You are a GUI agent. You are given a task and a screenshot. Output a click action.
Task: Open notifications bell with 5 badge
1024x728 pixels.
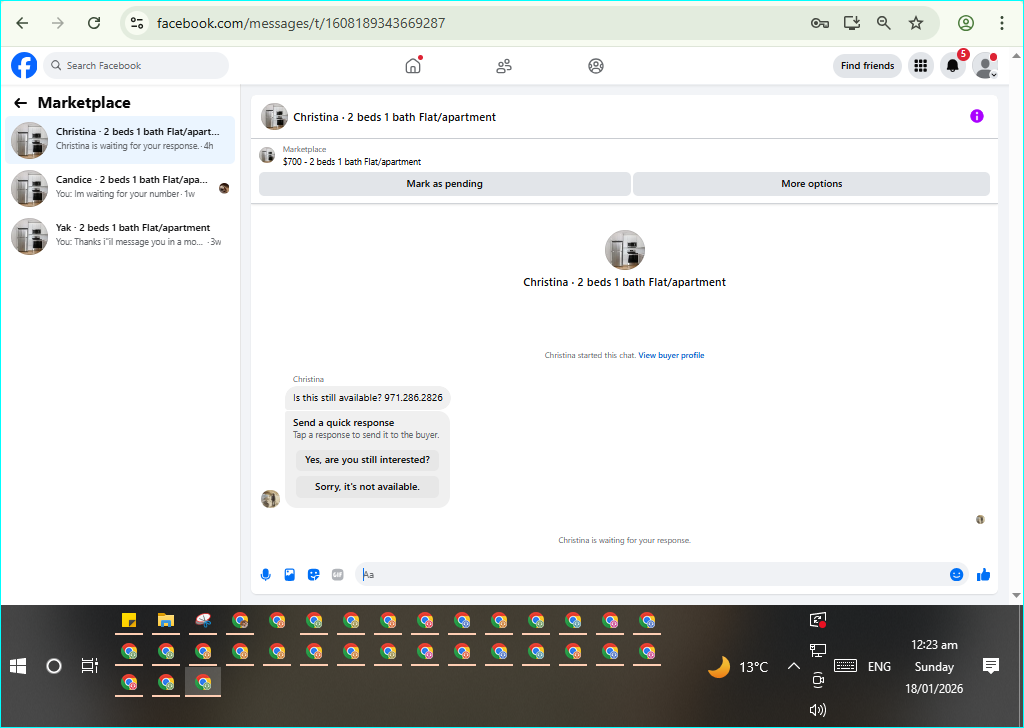(x=953, y=66)
